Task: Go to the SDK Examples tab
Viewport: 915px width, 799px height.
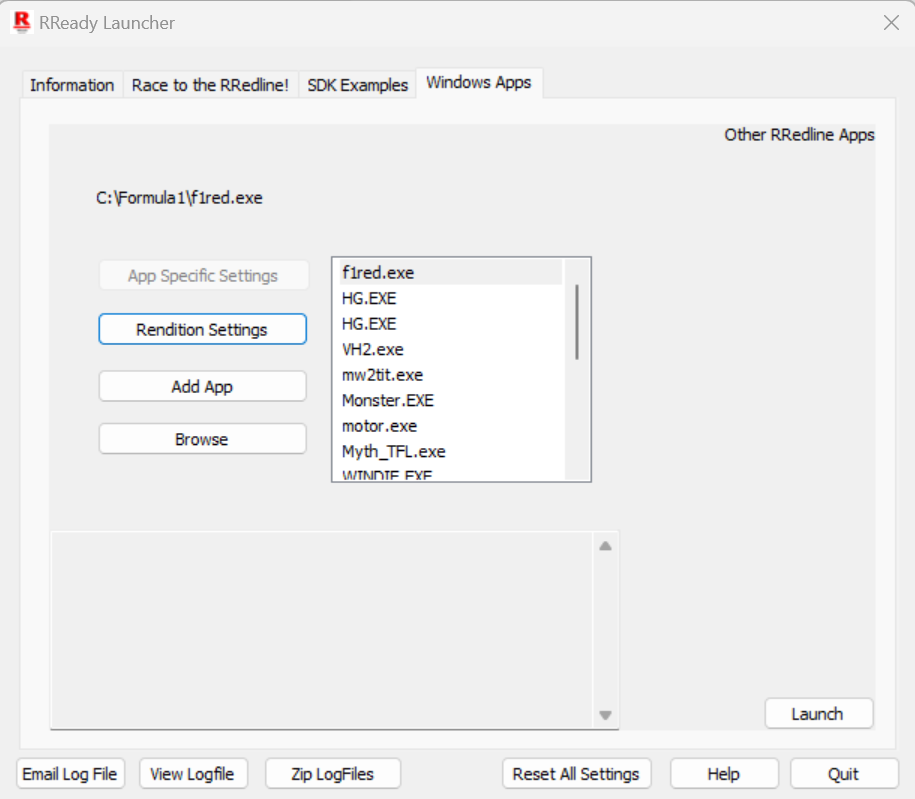Action: pos(357,85)
